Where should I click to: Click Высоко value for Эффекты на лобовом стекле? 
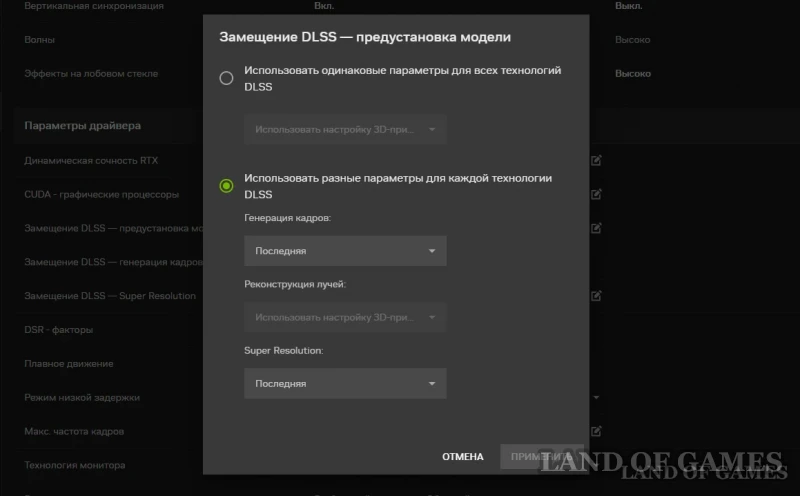pos(632,74)
